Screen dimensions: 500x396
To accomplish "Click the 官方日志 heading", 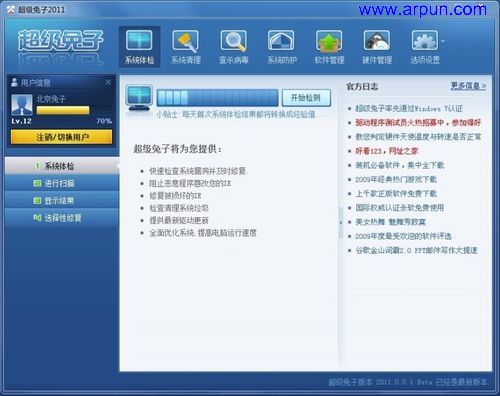I will (x=362, y=87).
